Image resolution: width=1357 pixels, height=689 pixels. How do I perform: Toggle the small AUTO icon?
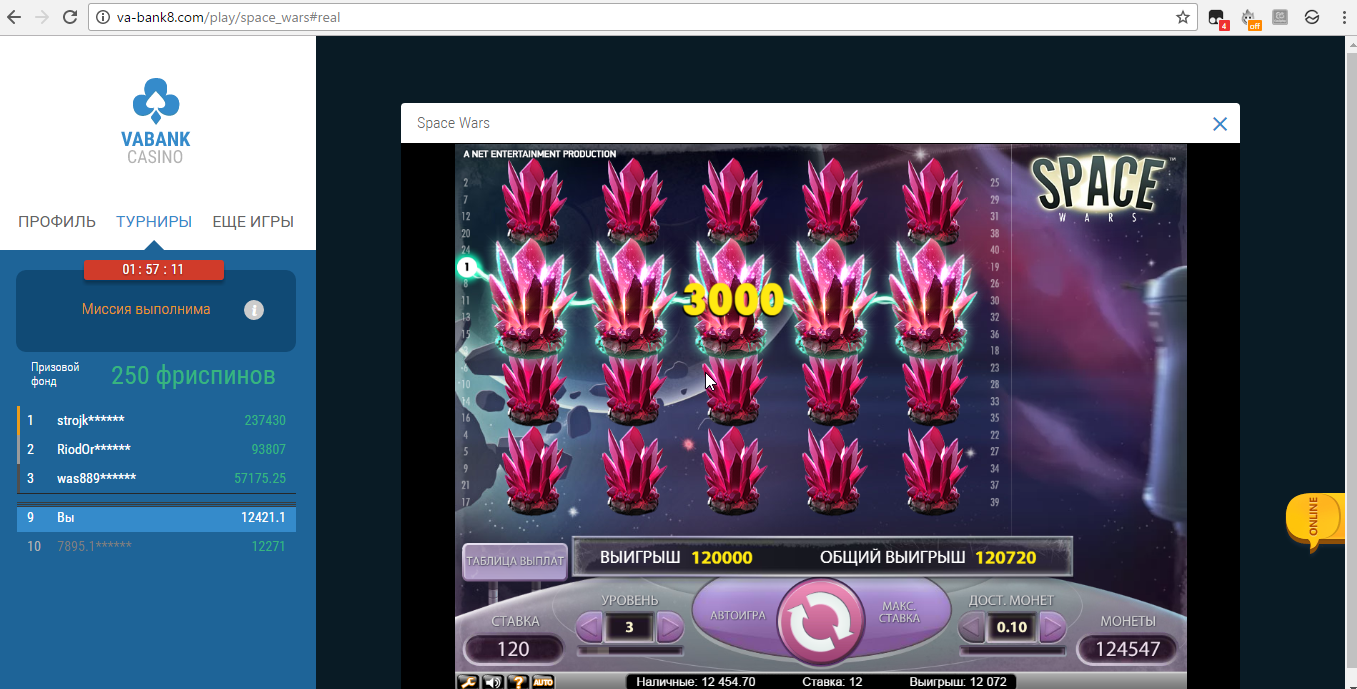[x=543, y=682]
